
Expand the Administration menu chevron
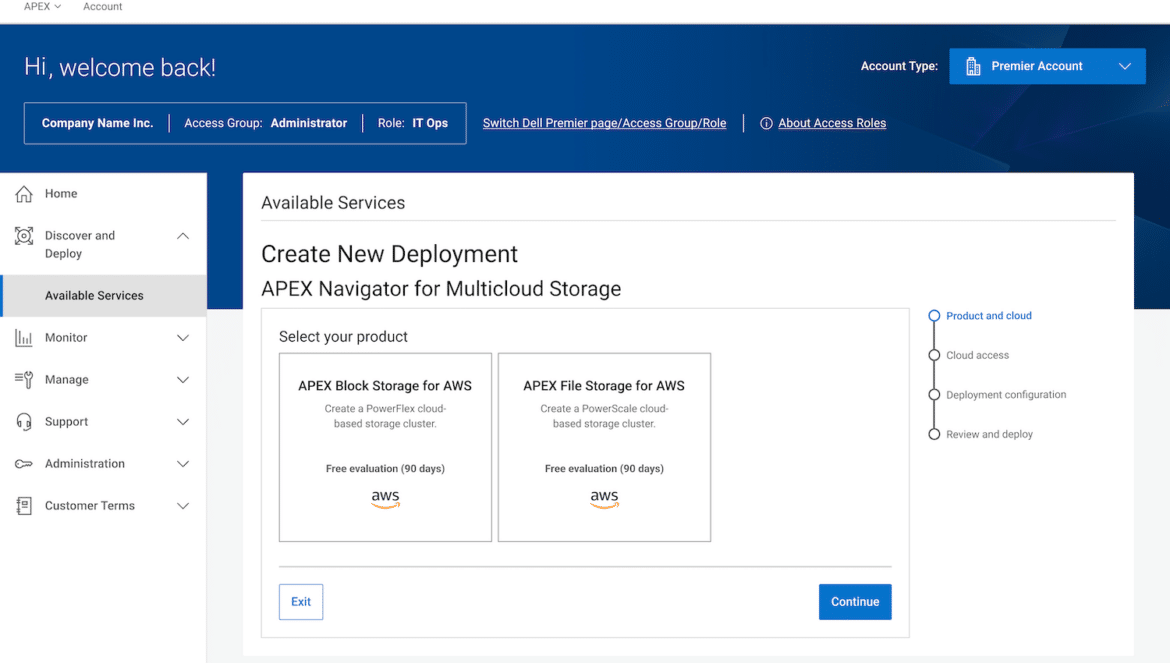(x=183, y=464)
